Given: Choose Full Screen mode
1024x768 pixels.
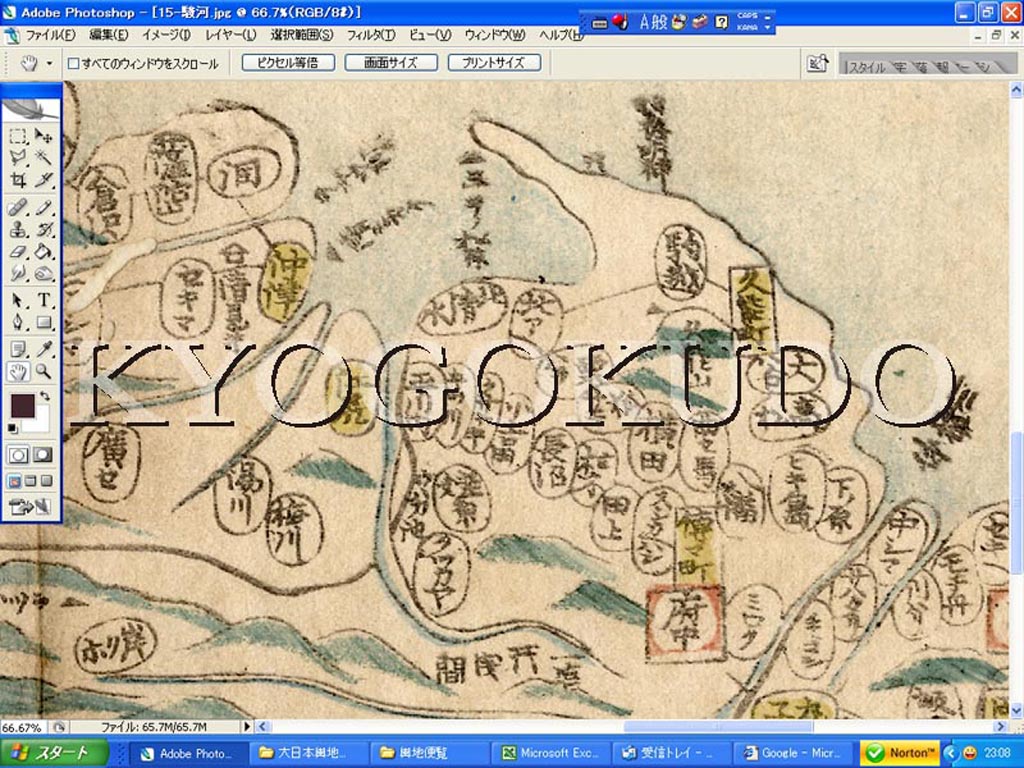Looking at the screenshot, I should click(46, 481).
